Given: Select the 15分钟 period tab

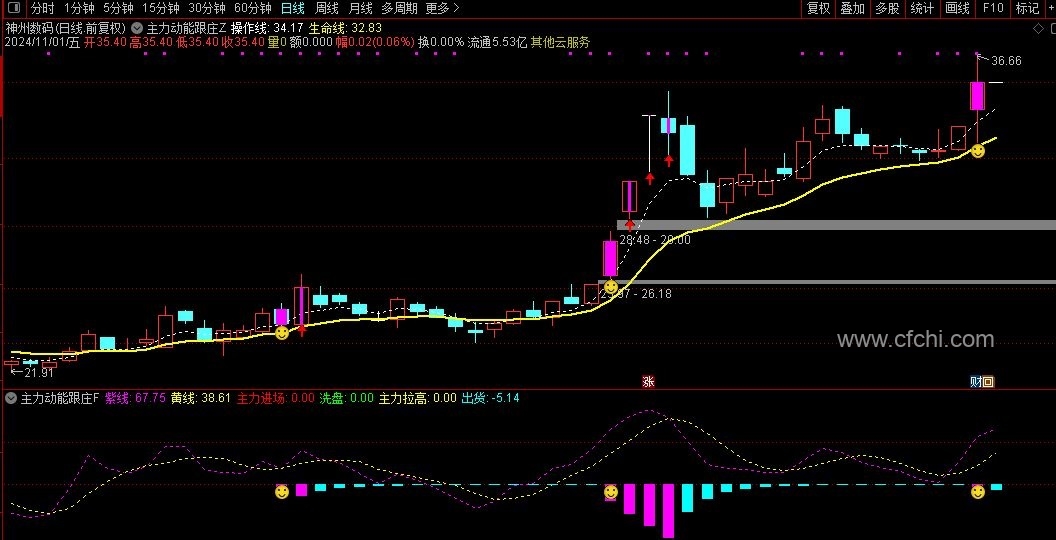Looking at the screenshot, I should (x=160, y=8).
